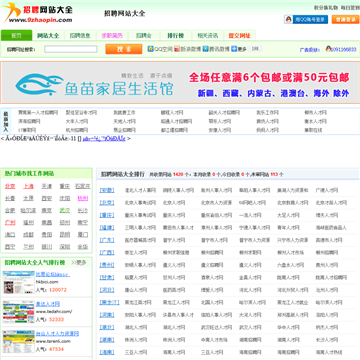This screenshot has height=360, width=360.
Task: Click 兼职在线 in the top links block
Action: pos(313,130)
